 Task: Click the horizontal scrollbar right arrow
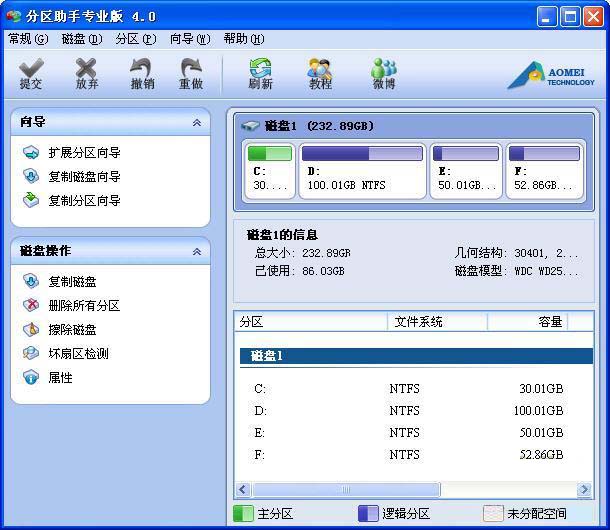[584, 490]
